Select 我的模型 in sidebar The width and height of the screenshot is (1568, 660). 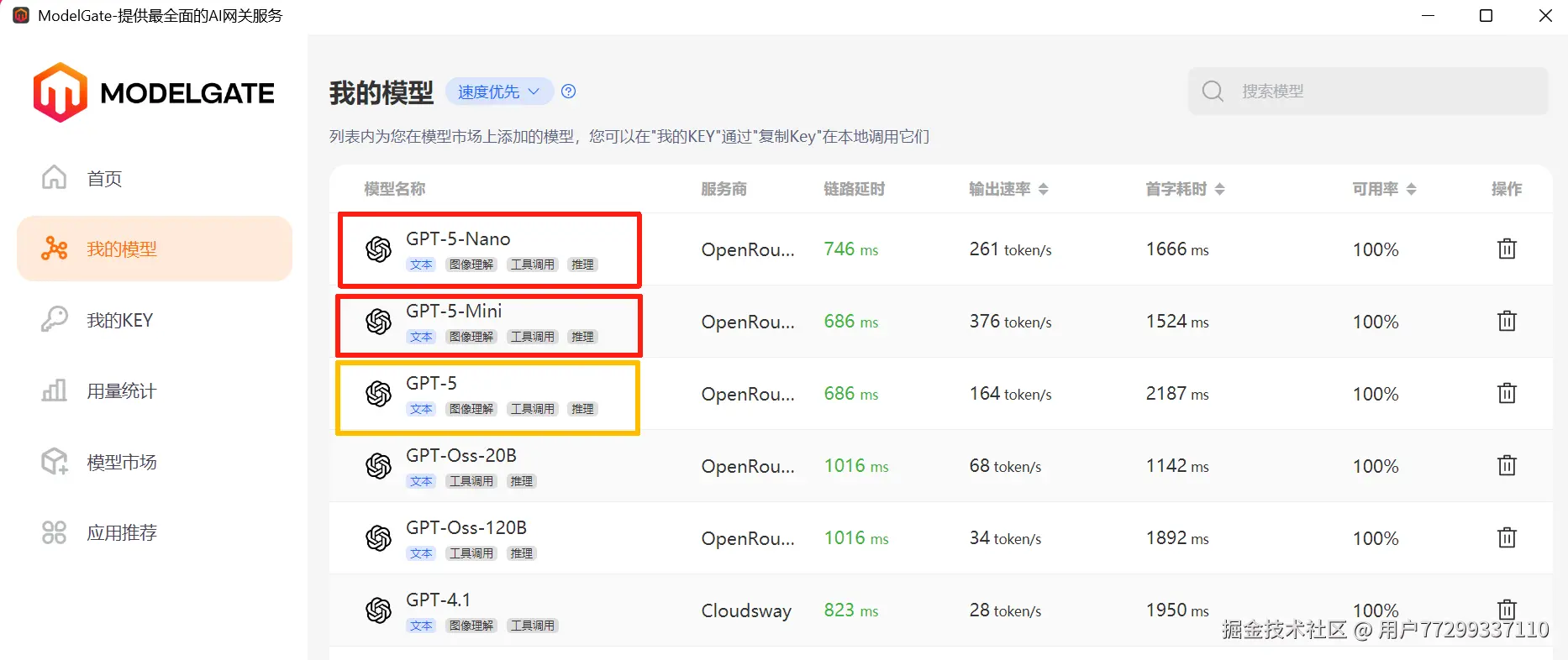155,249
